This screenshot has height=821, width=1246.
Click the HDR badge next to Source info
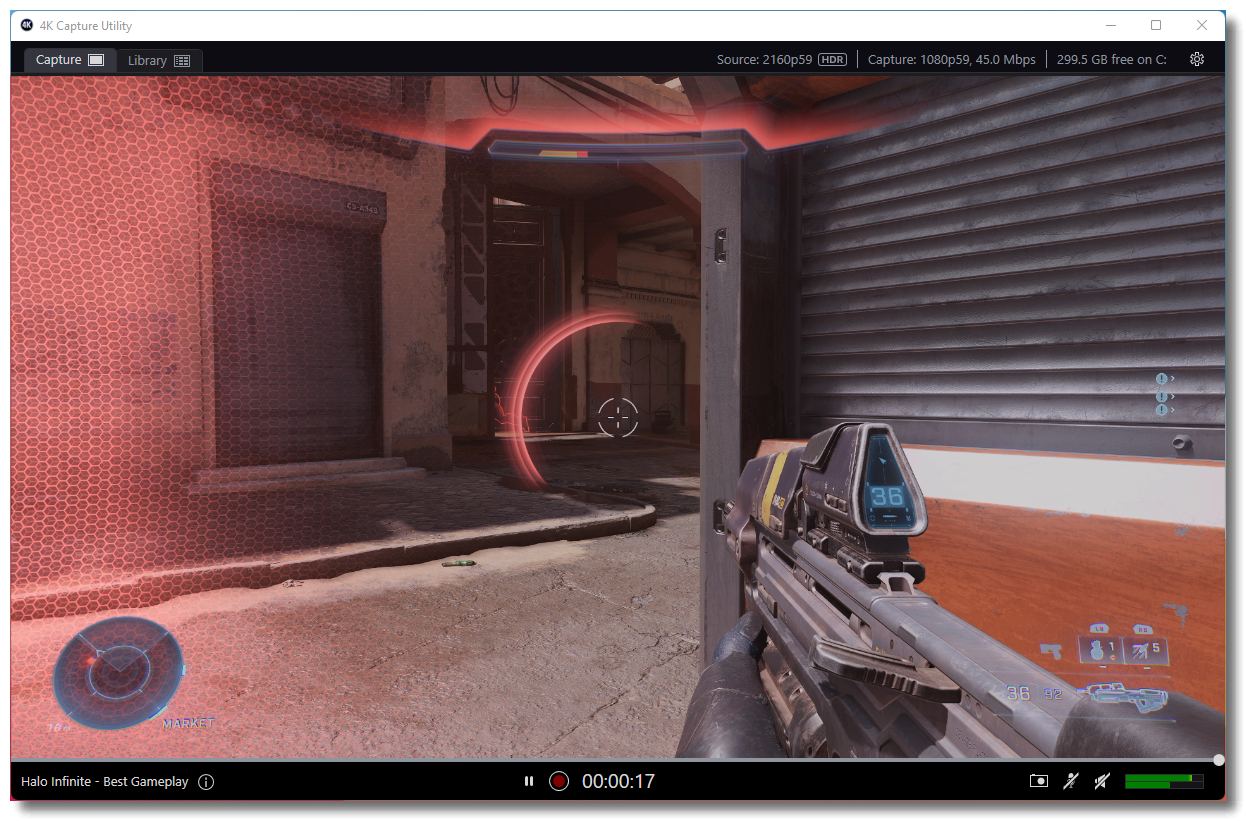coord(835,59)
